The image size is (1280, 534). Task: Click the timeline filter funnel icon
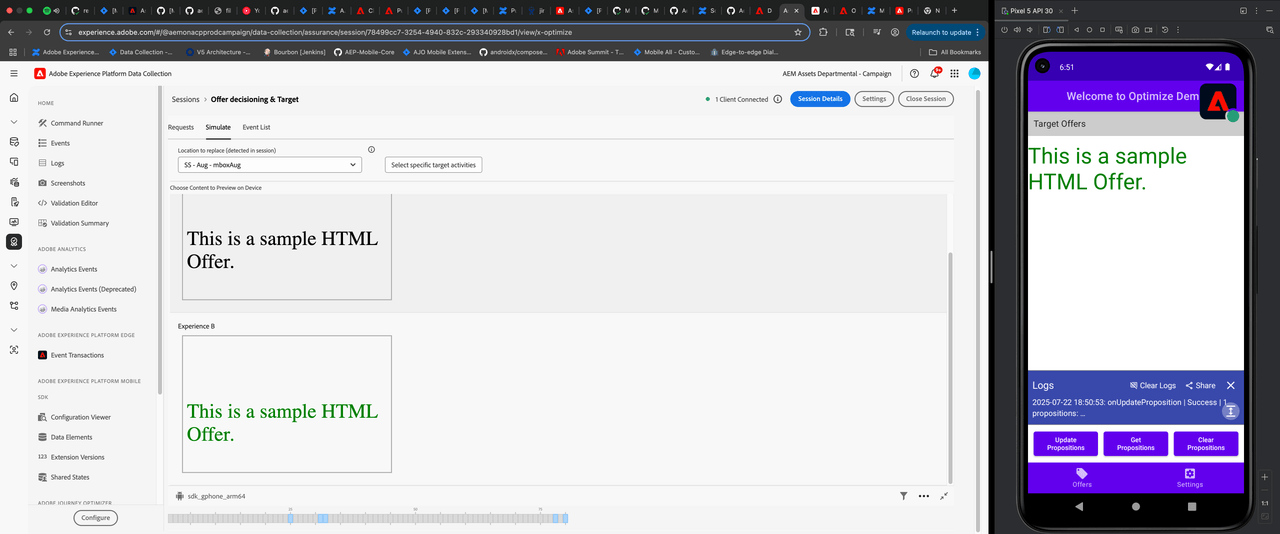click(x=903, y=495)
